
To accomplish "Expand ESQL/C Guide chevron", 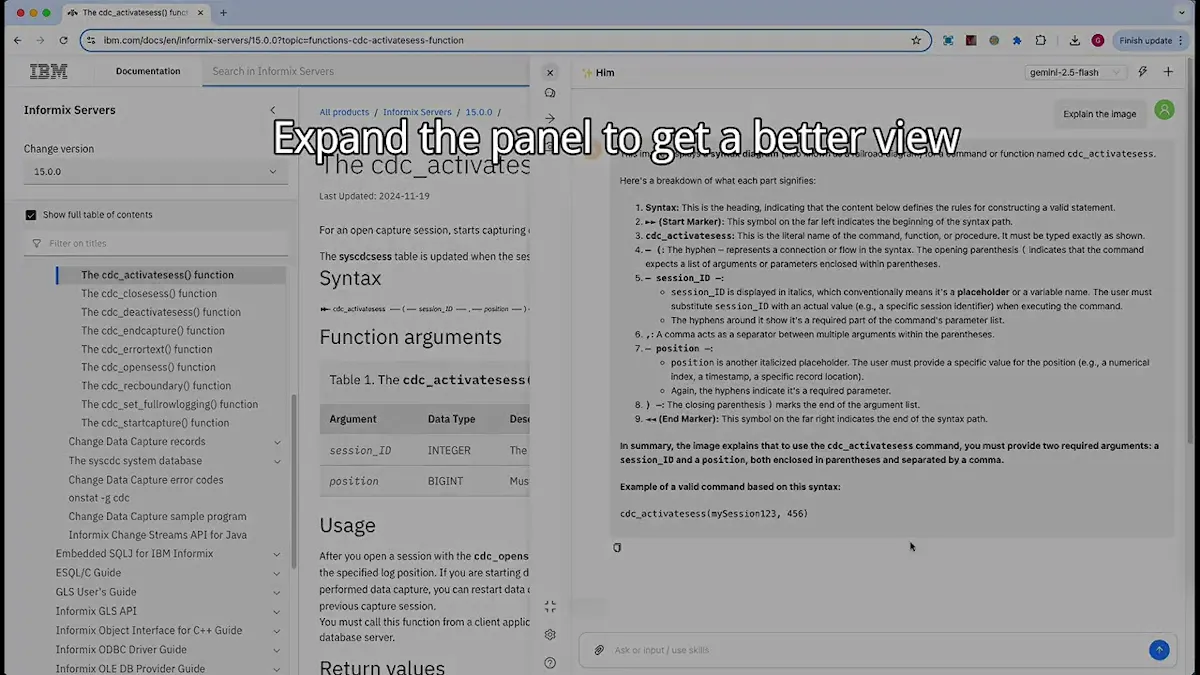I will pyautogui.click(x=277, y=573).
